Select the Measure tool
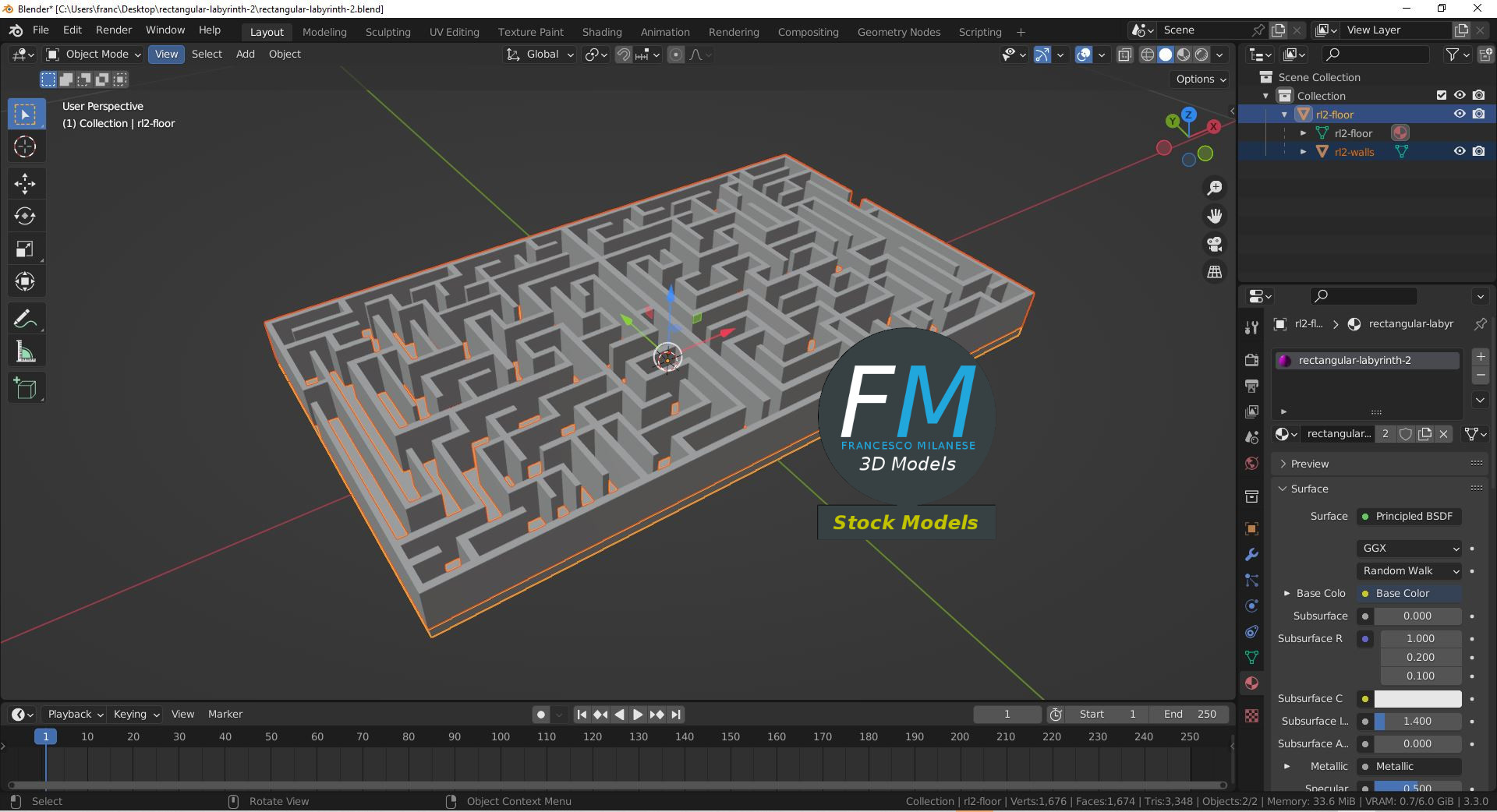Viewport: 1497px width, 812px height. tap(26, 351)
